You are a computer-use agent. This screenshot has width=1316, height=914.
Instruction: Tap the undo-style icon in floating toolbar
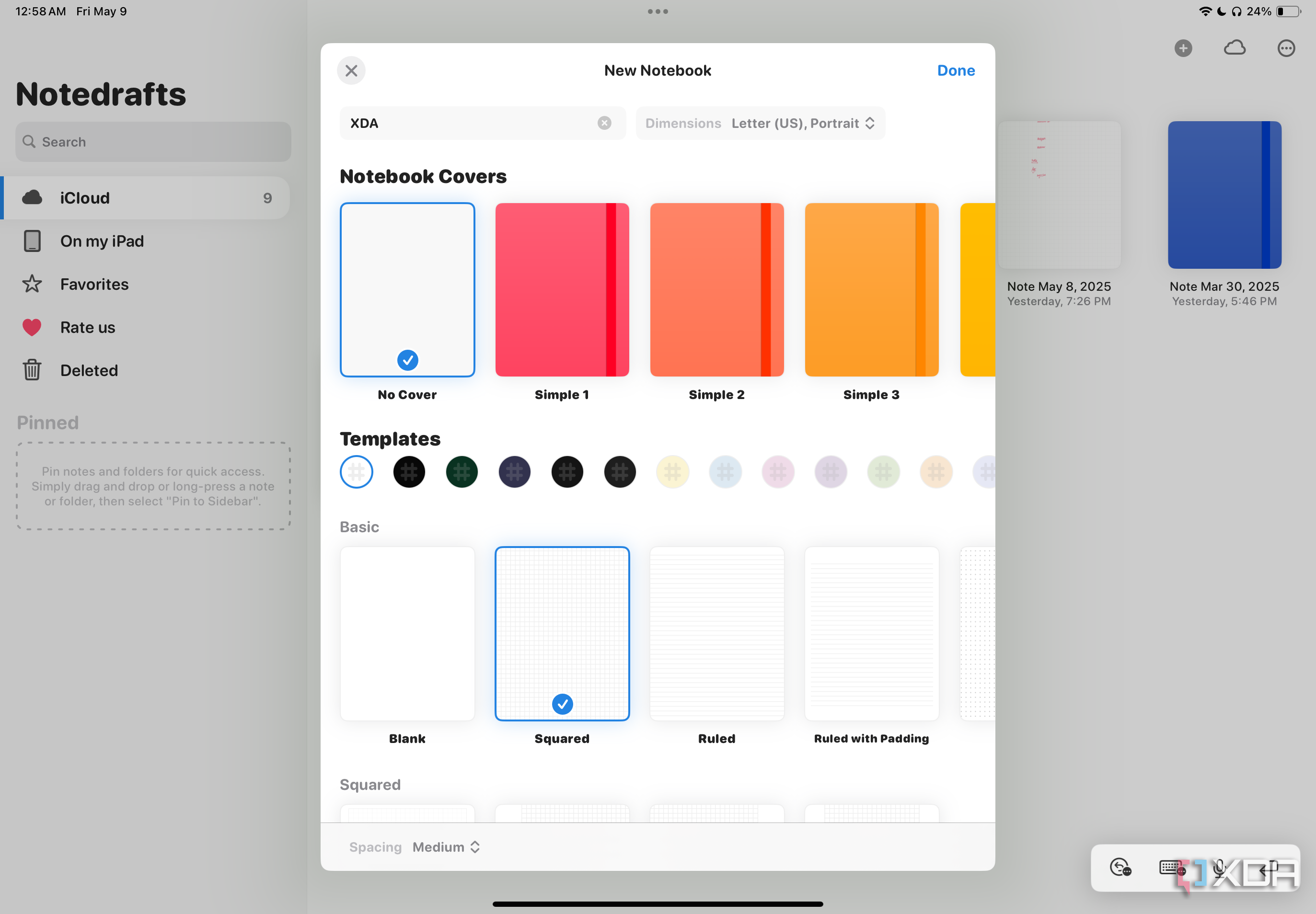1120,868
